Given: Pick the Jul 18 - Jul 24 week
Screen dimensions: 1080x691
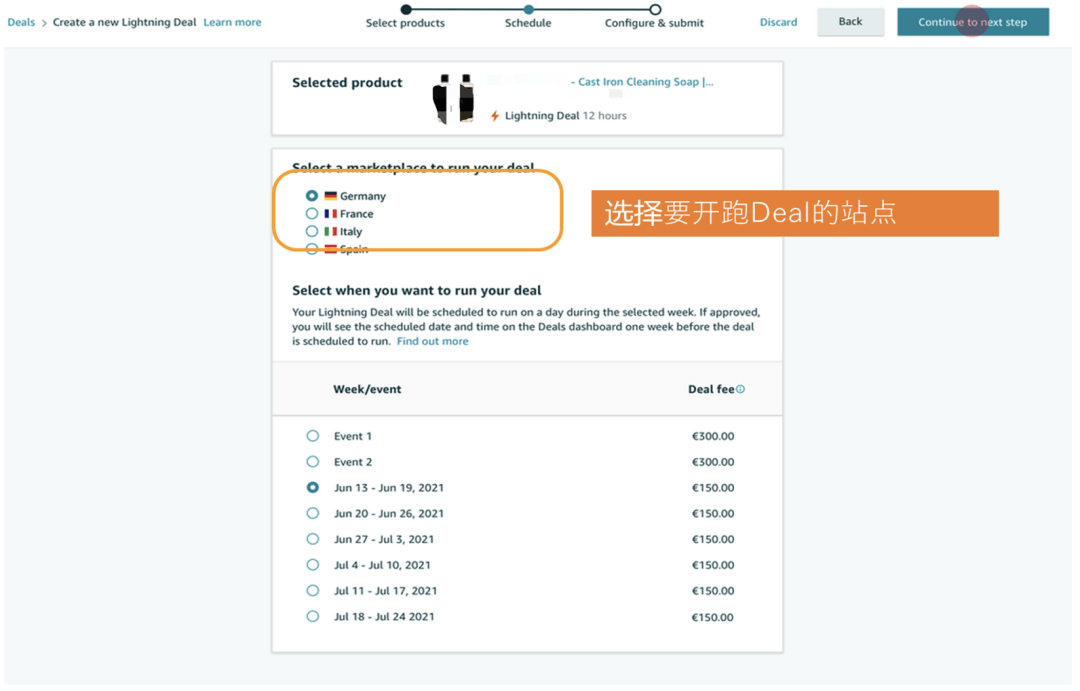Looking at the screenshot, I should click(x=313, y=617).
